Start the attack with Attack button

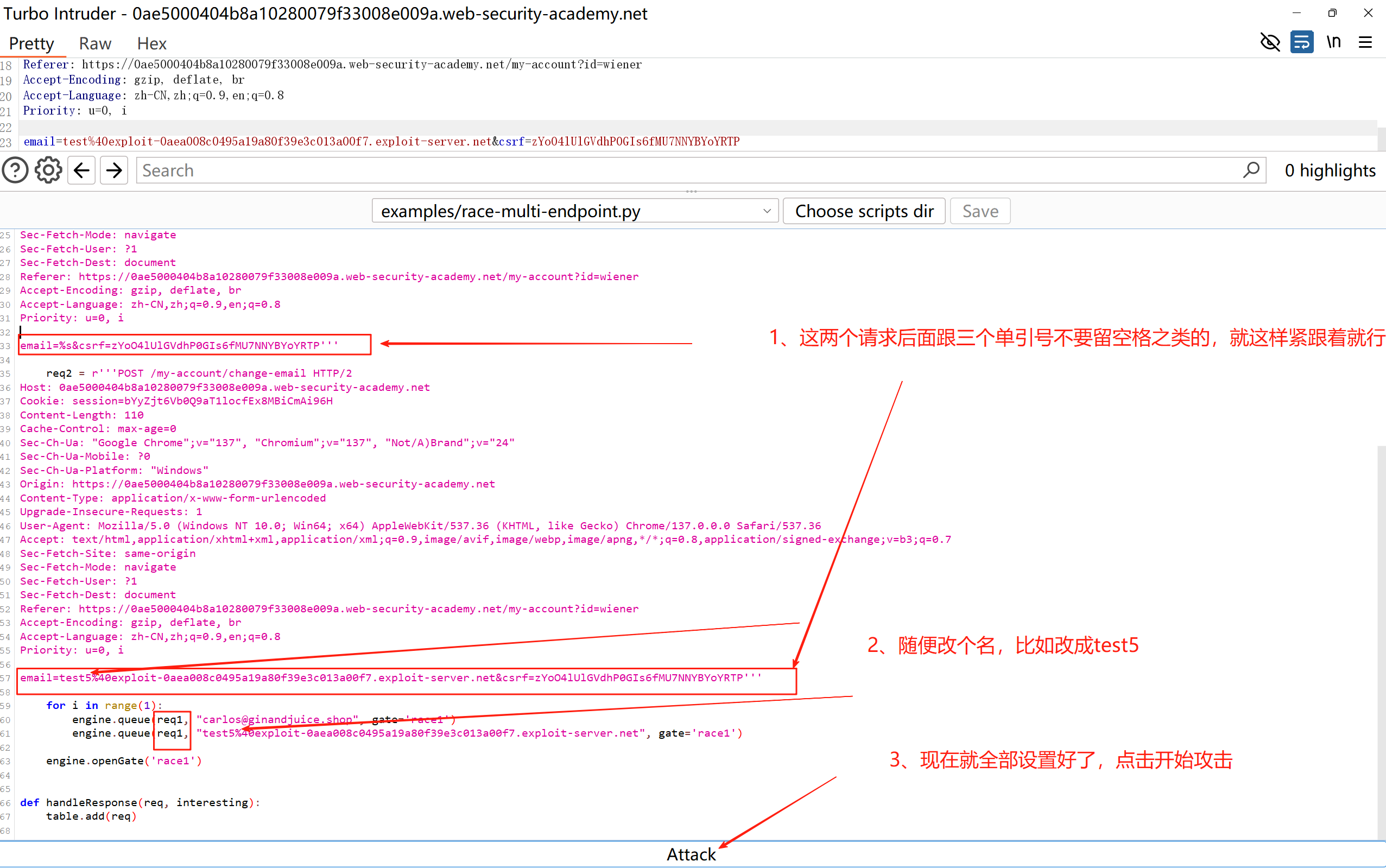coord(691,854)
